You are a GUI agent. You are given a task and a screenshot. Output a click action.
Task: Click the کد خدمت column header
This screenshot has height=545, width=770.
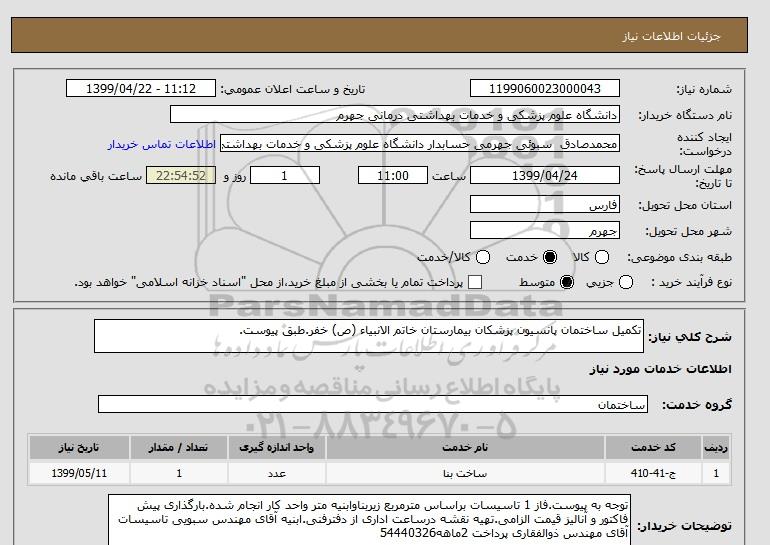[x=653, y=447]
